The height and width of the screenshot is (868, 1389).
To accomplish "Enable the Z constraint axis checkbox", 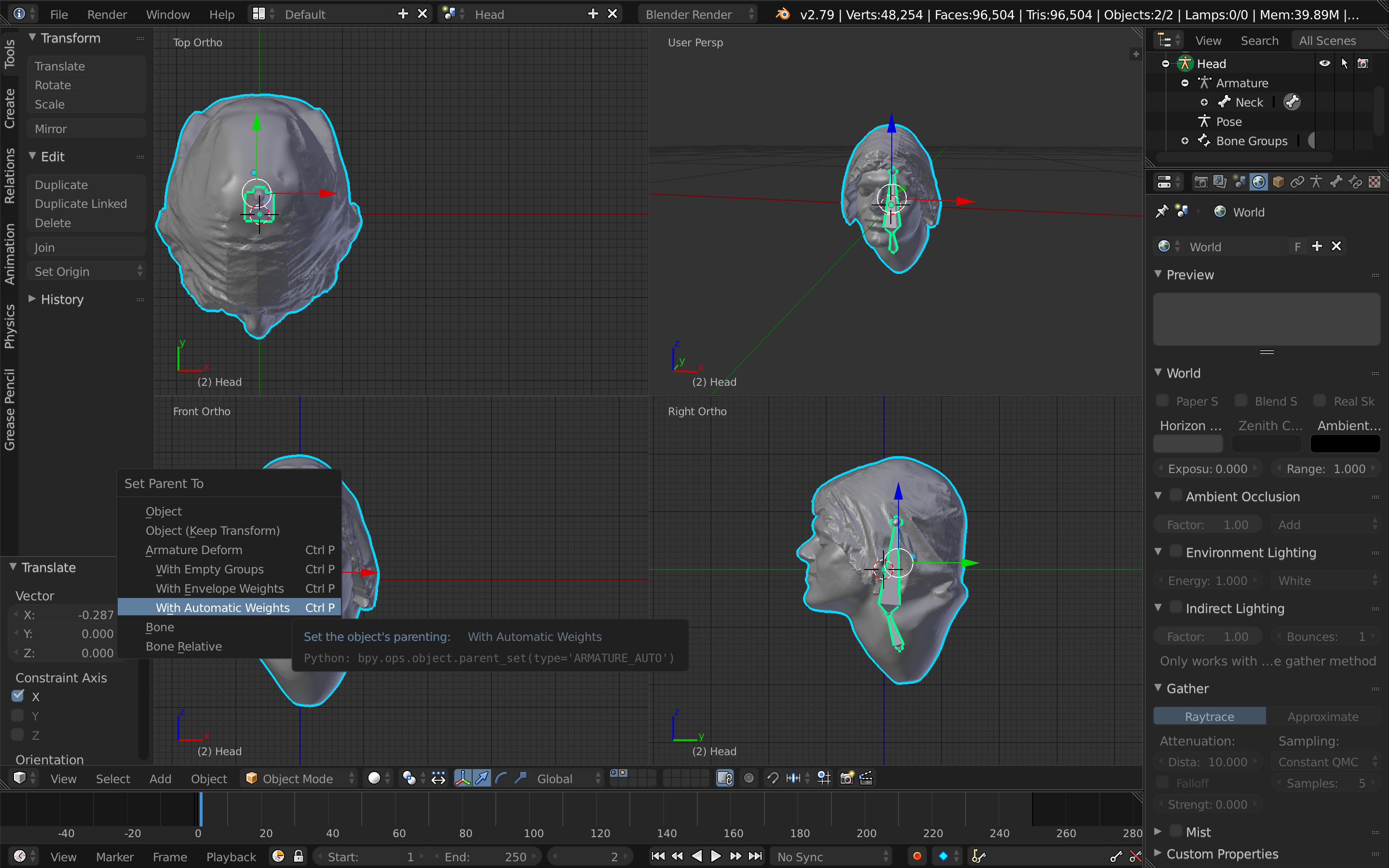I will pos(18,735).
